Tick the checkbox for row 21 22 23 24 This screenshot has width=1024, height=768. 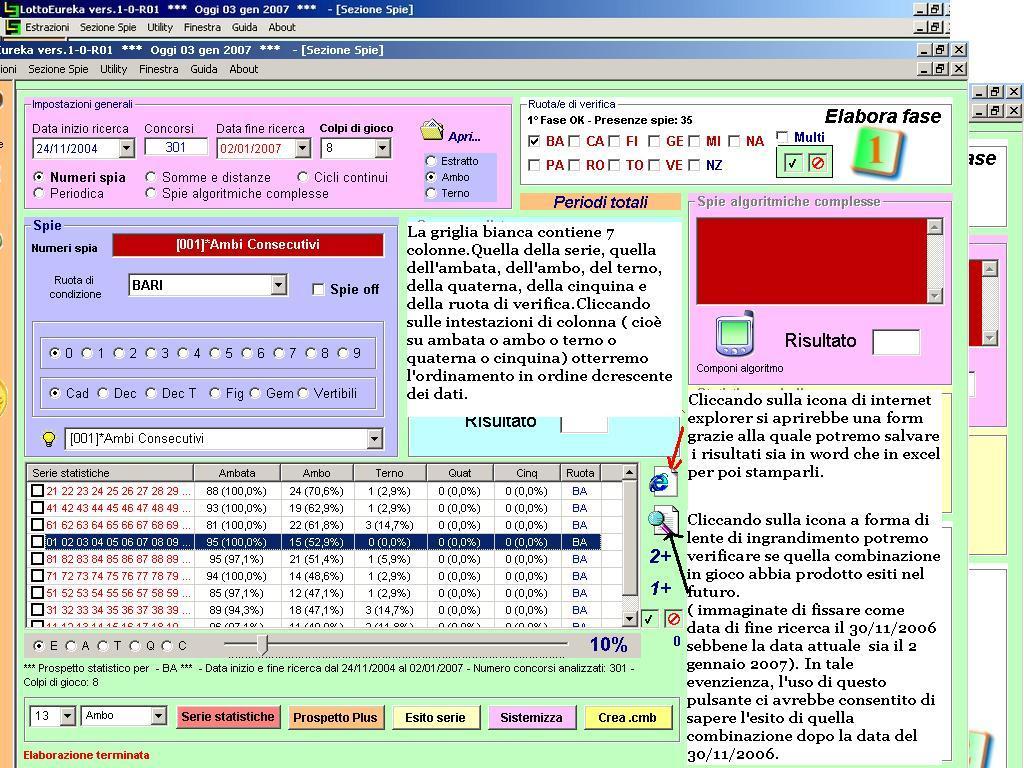(37, 490)
